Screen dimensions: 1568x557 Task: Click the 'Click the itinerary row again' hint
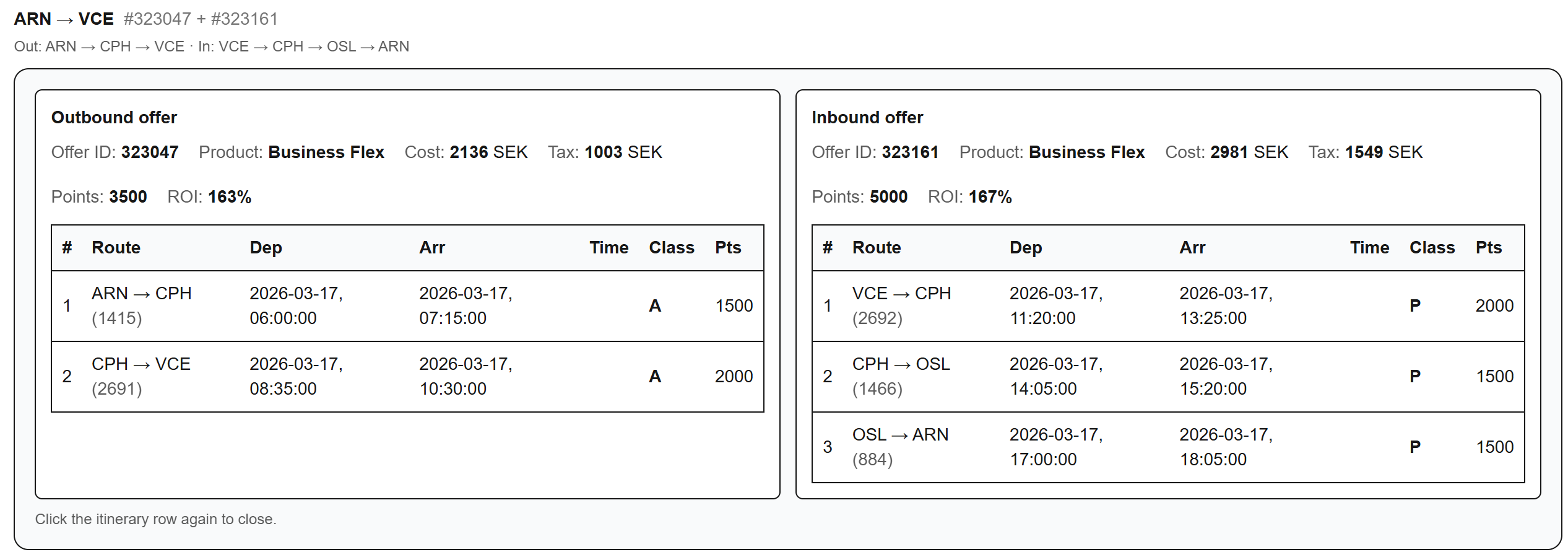[x=155, y=519]
